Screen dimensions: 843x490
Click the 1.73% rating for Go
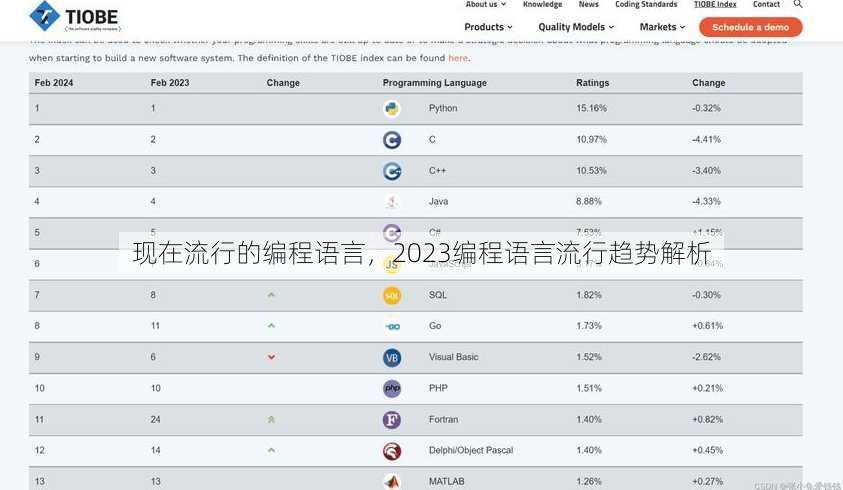point(589,326)
